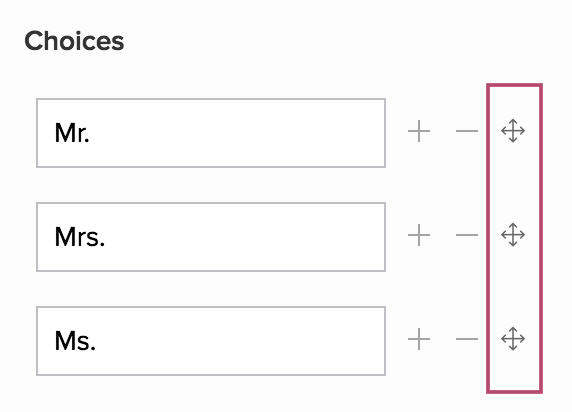
Task: Add a choice after the Mrs. row
Action: click(419, 235)
